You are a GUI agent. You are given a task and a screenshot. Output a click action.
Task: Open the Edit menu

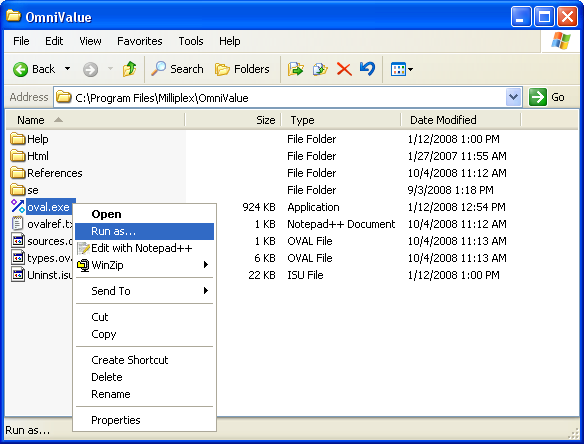coord(54,41)
